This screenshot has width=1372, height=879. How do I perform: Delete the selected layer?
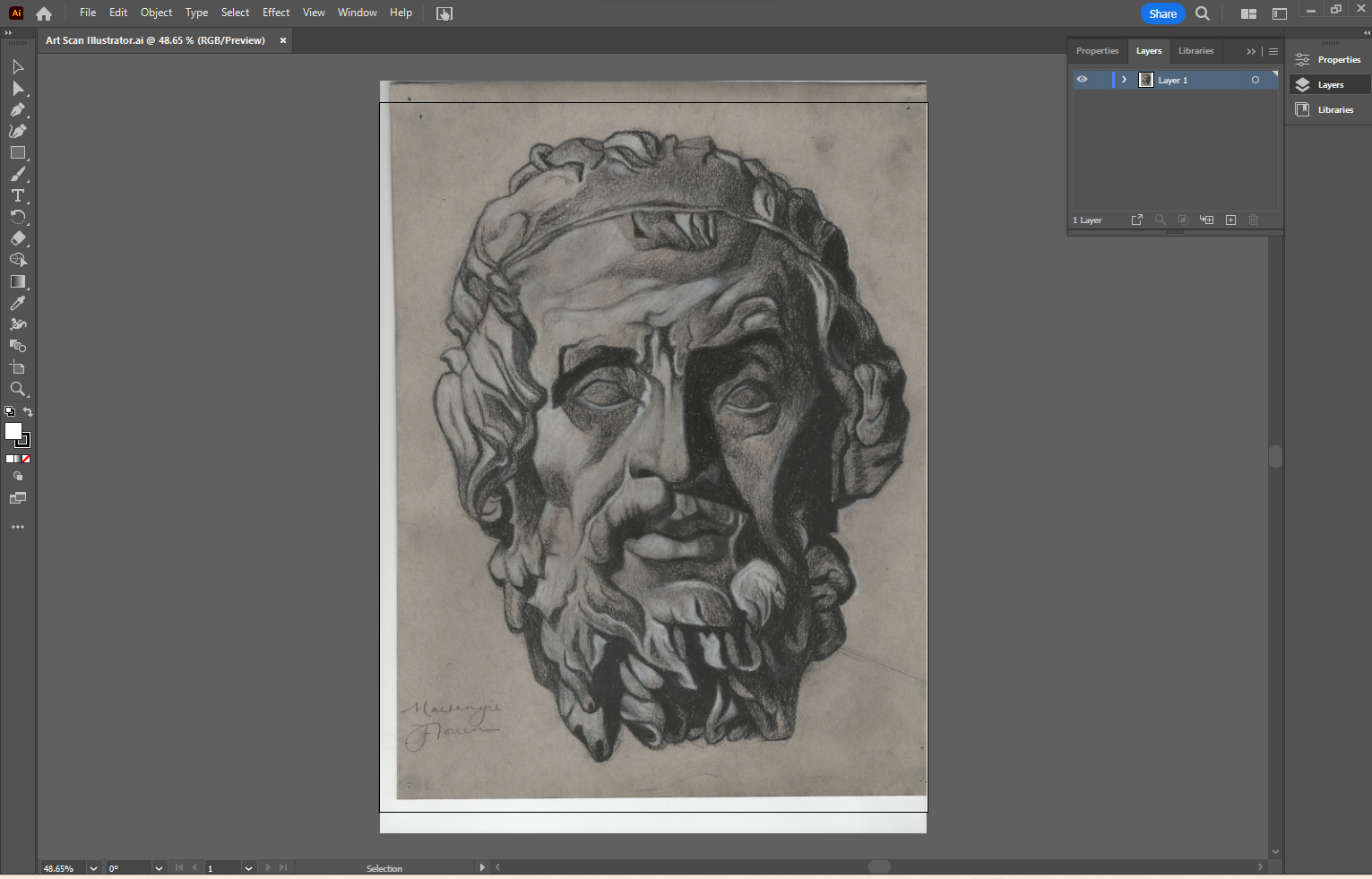1254,220
